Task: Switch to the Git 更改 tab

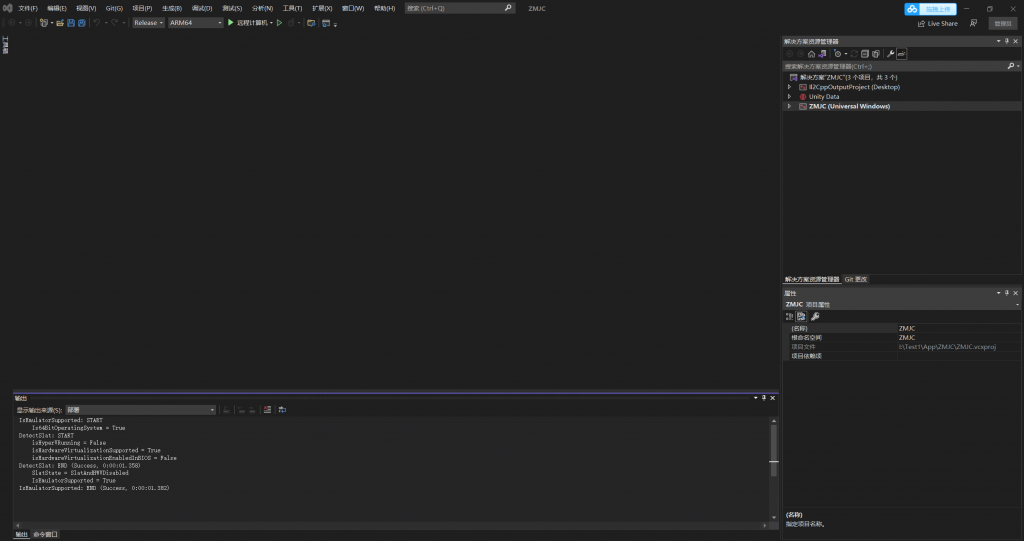Action: (856, 279)
